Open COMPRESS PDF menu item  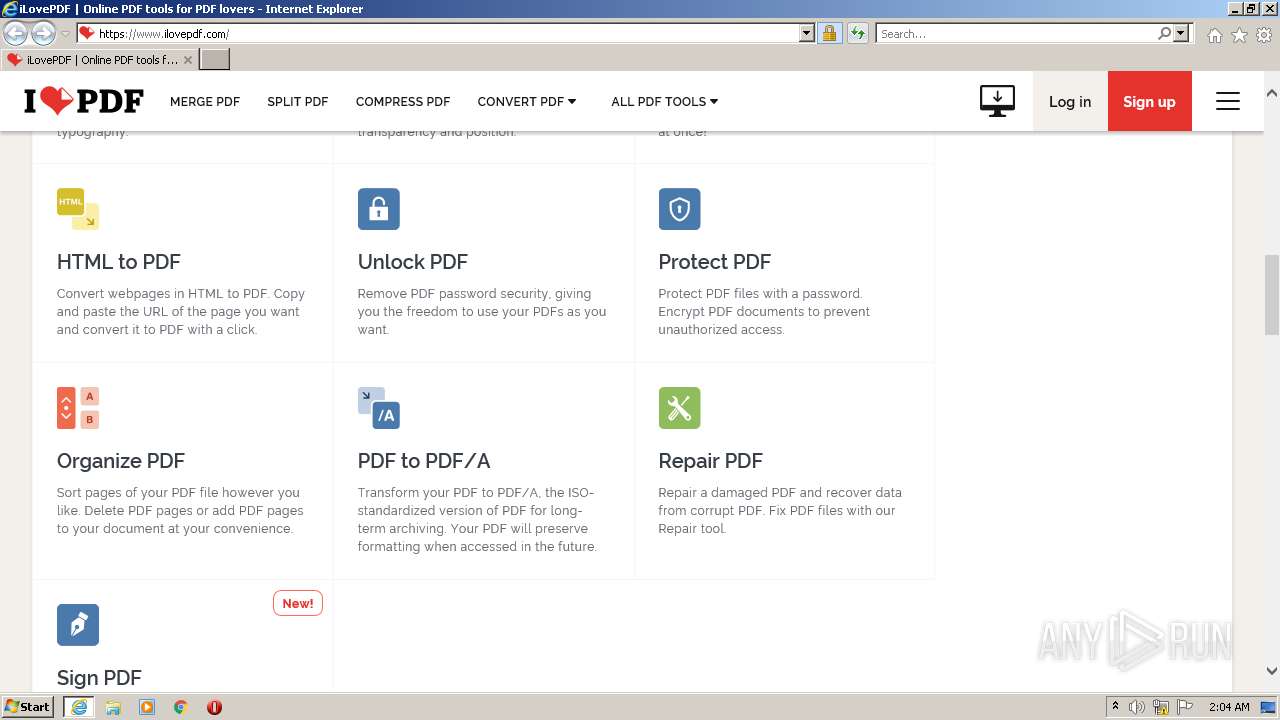(403, 101)
